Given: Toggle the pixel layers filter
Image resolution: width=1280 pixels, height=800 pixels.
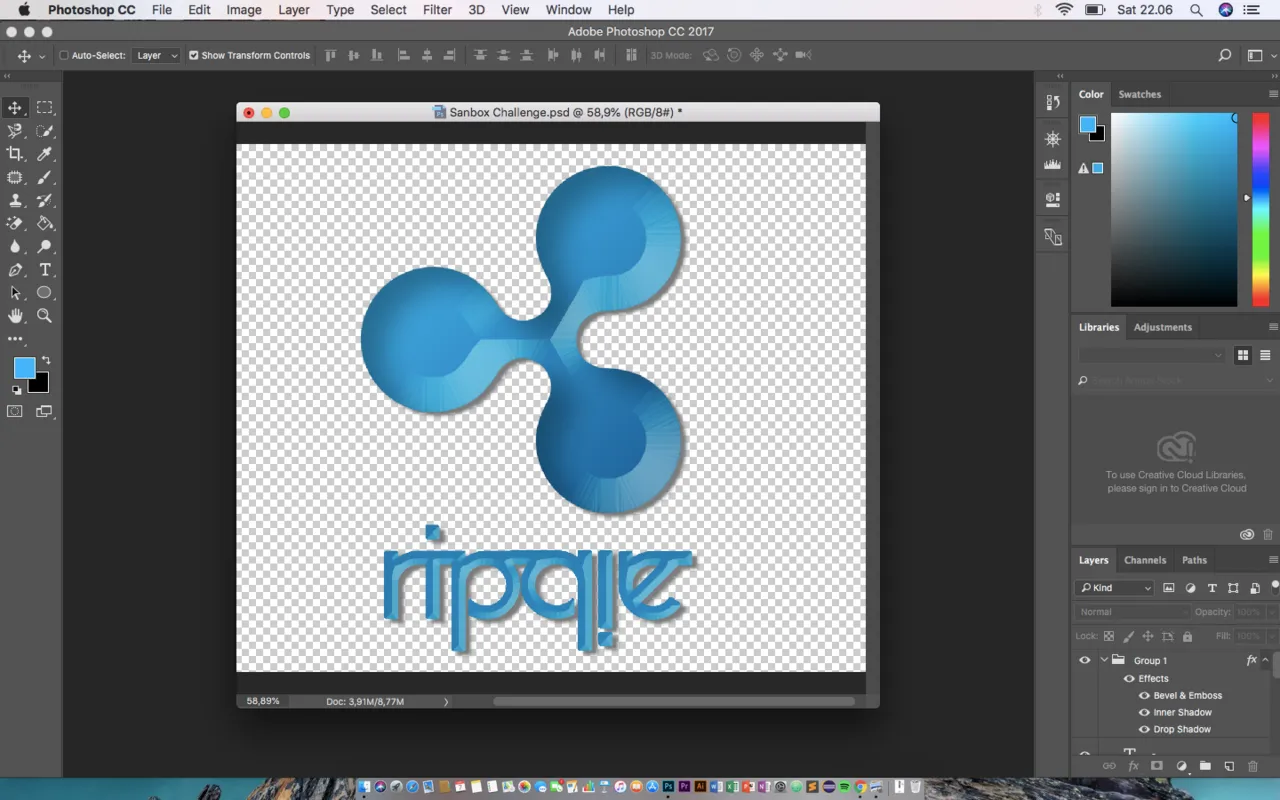Looking at the screenshot, I should (1169, 588).
